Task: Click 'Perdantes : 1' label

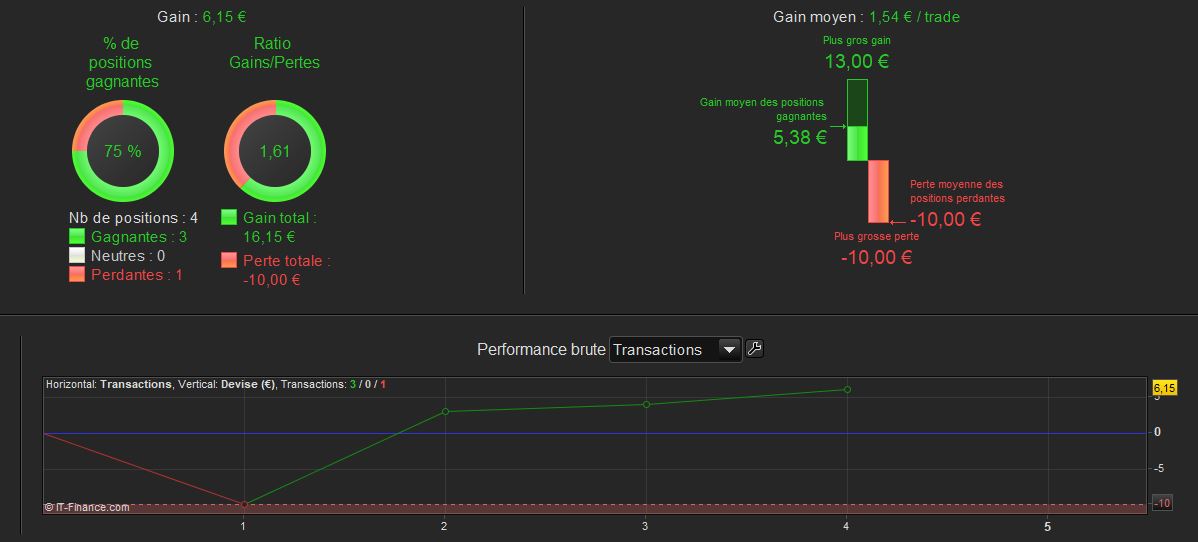Action: [137, 275]
